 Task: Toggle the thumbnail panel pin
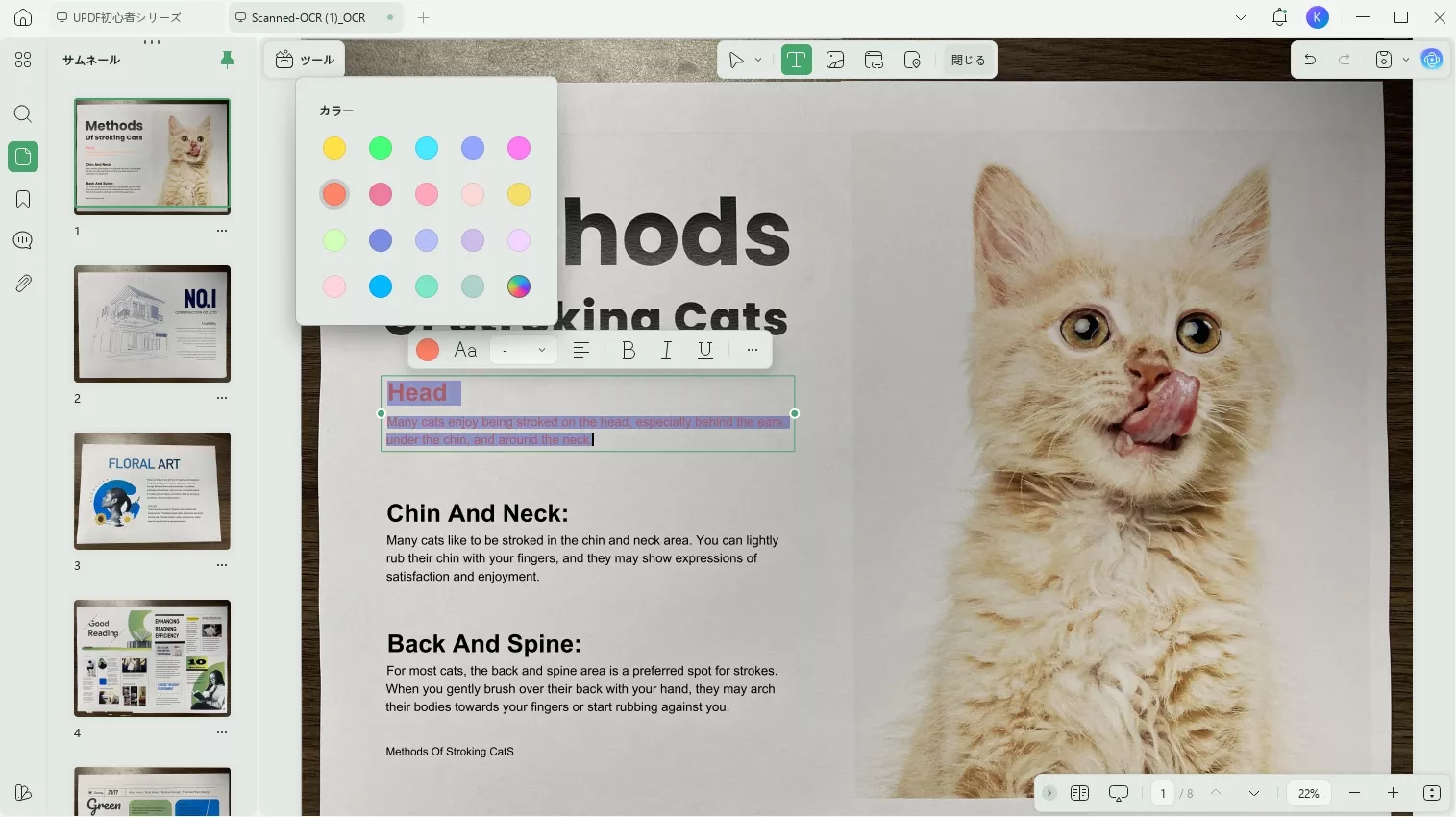[228, 60]
